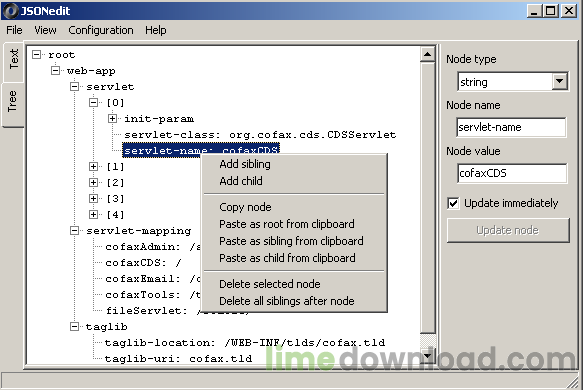The height and width of the screenshot is (390, 583).
Task: Toggle the Update immediately checkbox
Action: [x=453, y=203]
